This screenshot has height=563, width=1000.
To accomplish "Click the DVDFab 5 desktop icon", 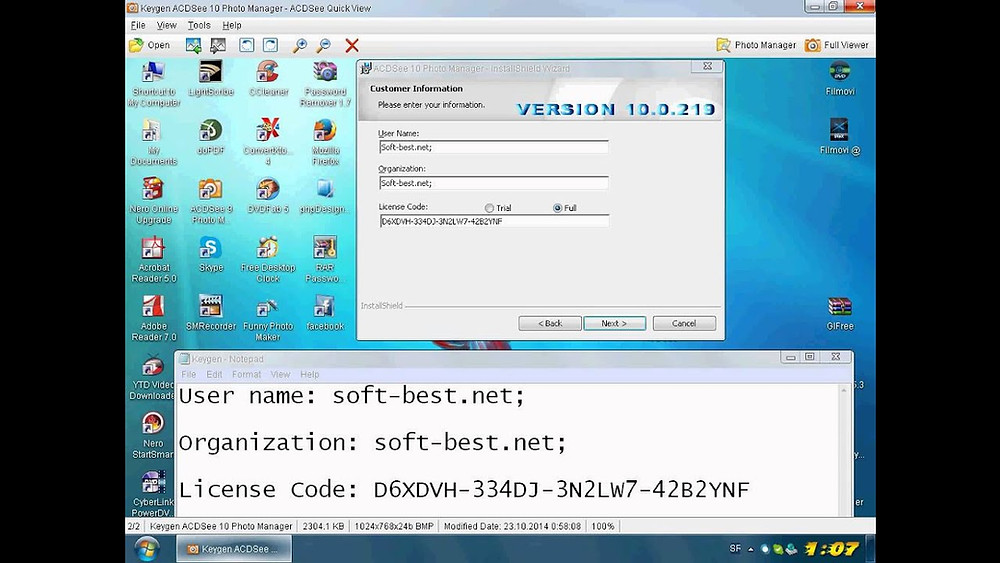I will point(268,196).
